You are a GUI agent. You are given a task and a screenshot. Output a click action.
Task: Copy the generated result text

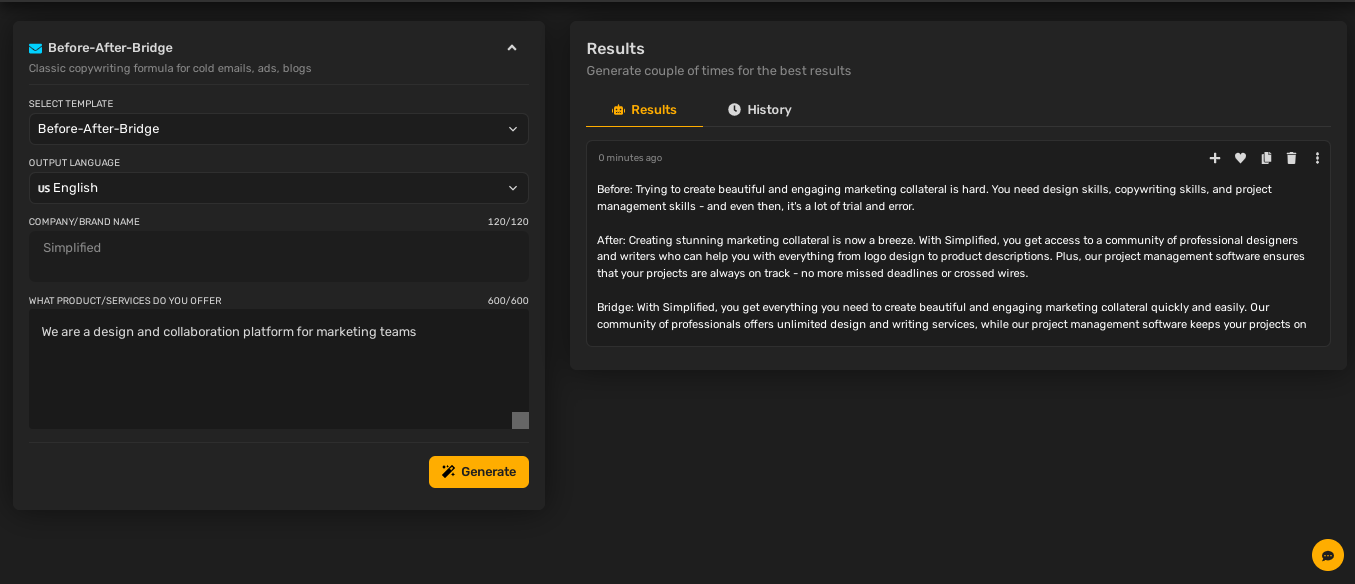1266,158
